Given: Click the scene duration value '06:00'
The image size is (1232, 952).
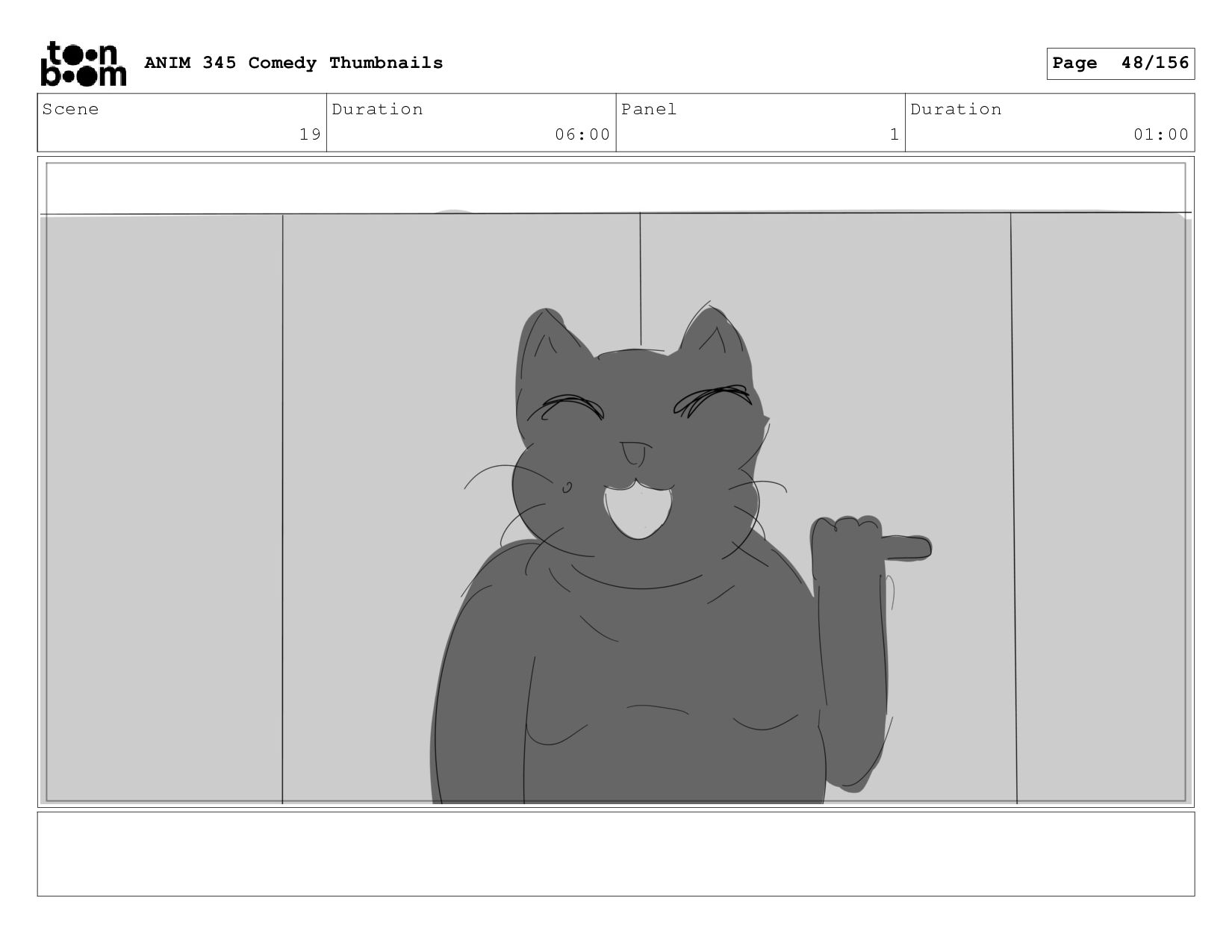Looking at the screenshot, I should point(582,134).
